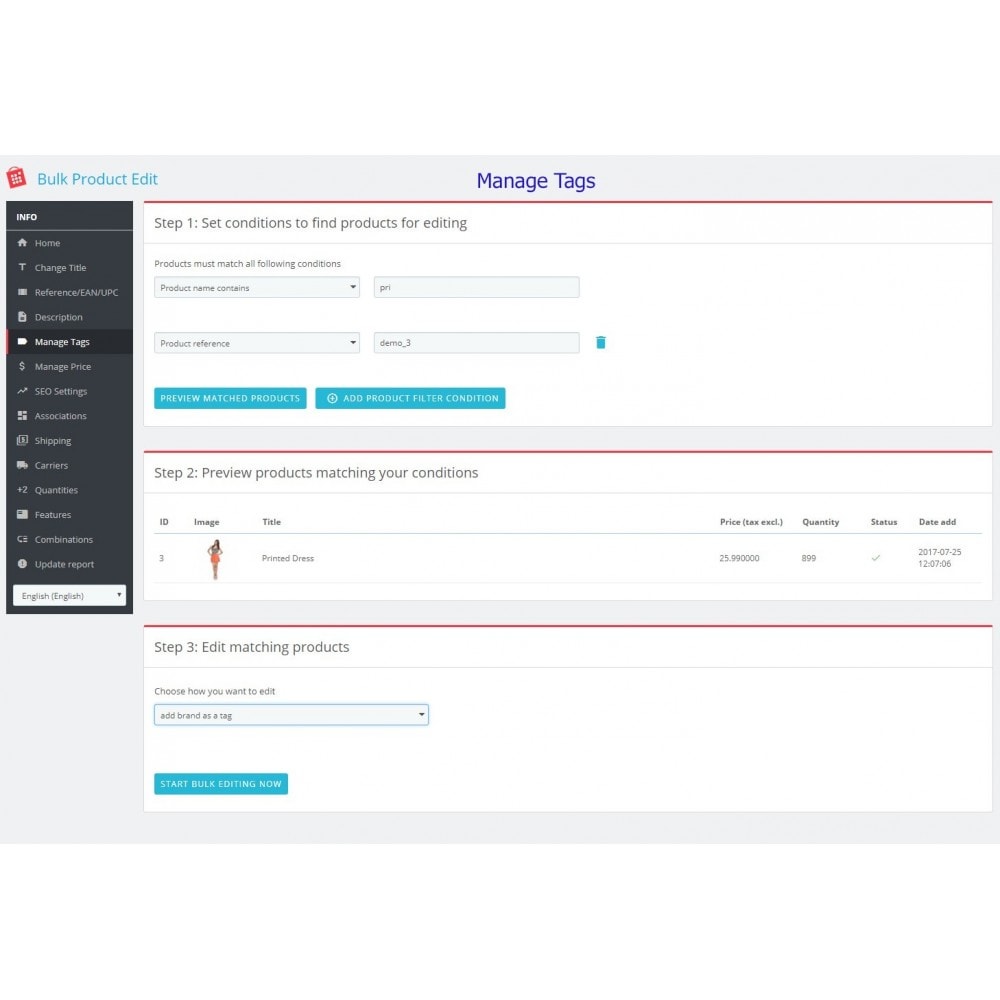Open the English language selector
1000x1000 pixels.
pos(69,596)
